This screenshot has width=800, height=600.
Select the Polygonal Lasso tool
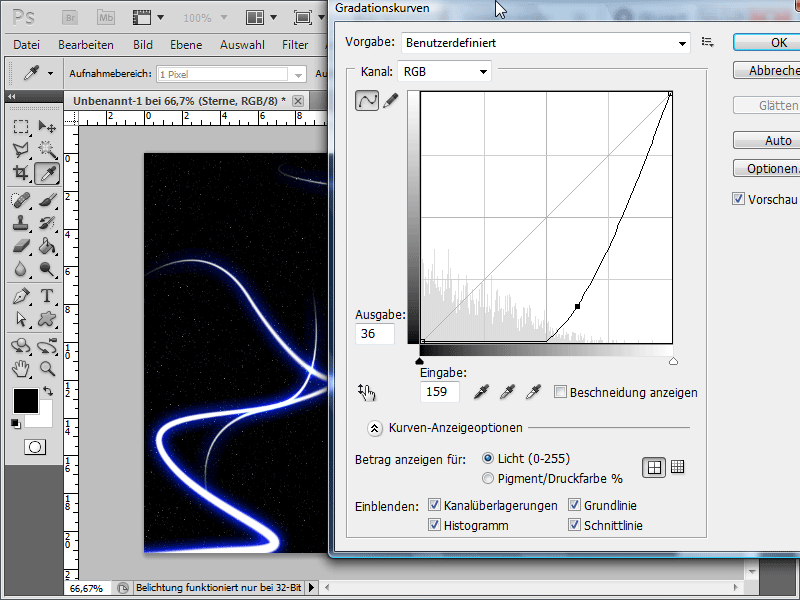[21, 149]
